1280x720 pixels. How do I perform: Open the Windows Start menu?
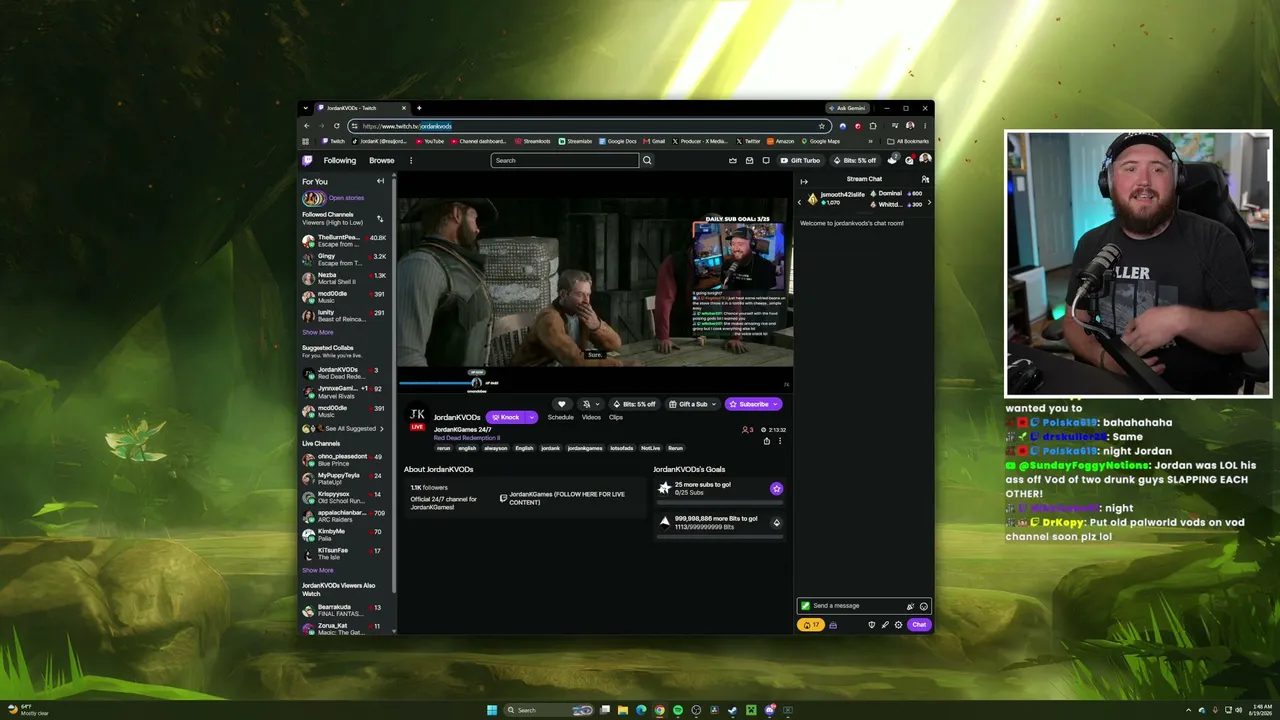pyautogui.click(x=492, y=710)
